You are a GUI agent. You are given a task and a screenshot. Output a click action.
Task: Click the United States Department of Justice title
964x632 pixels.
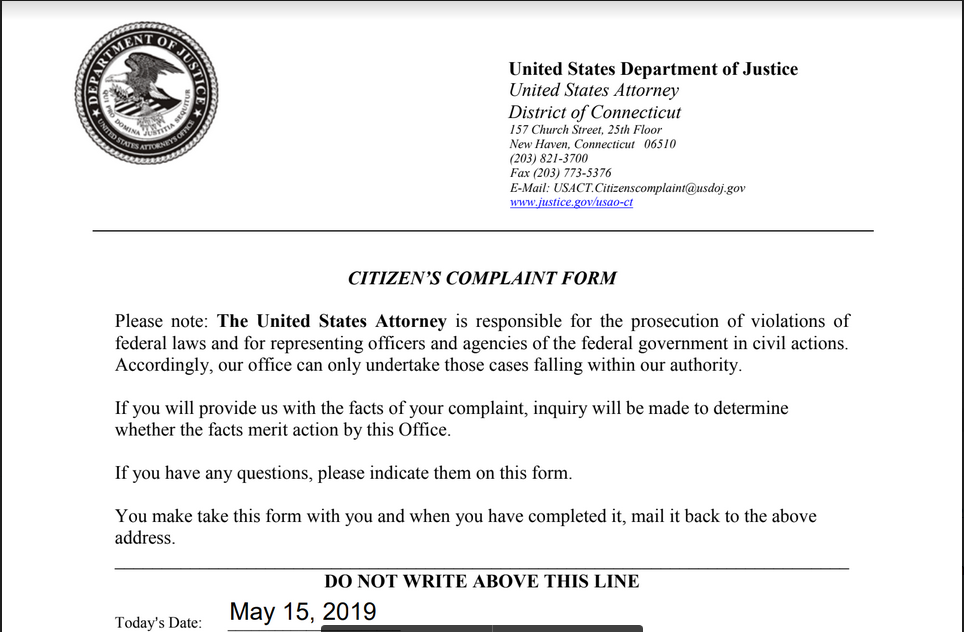tap(653, 69)
